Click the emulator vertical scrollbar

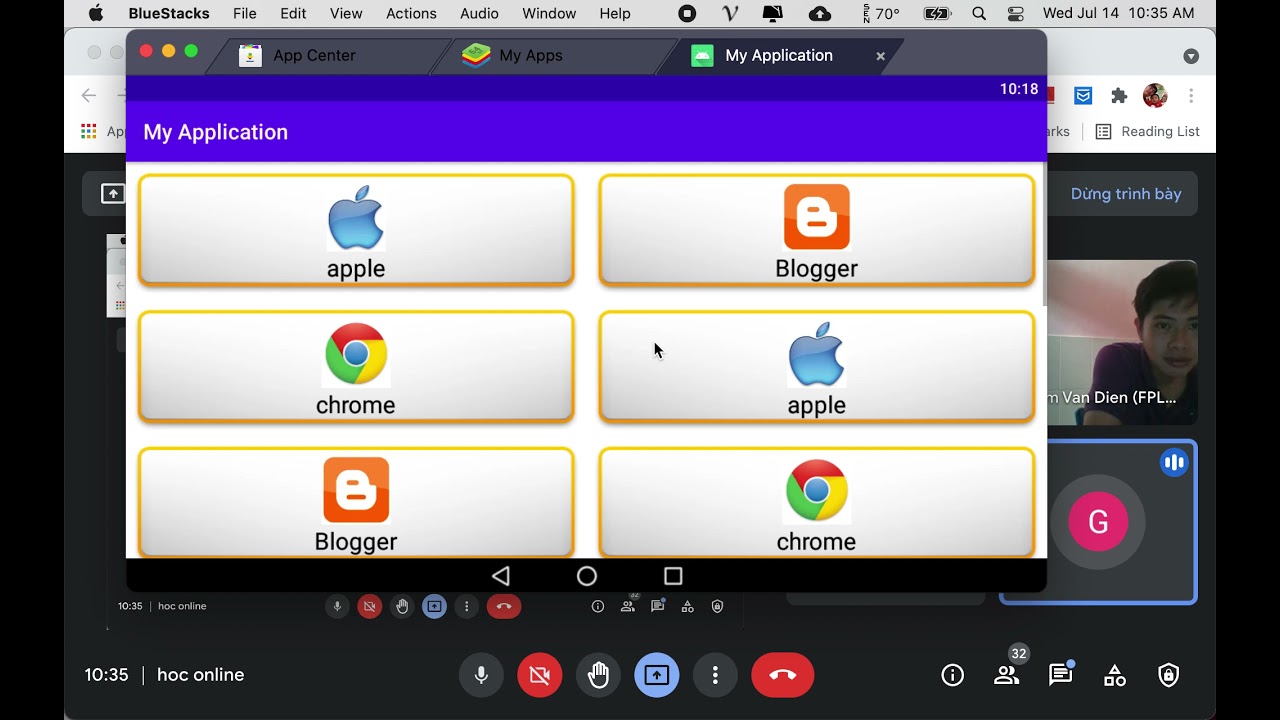(1043, 235)
